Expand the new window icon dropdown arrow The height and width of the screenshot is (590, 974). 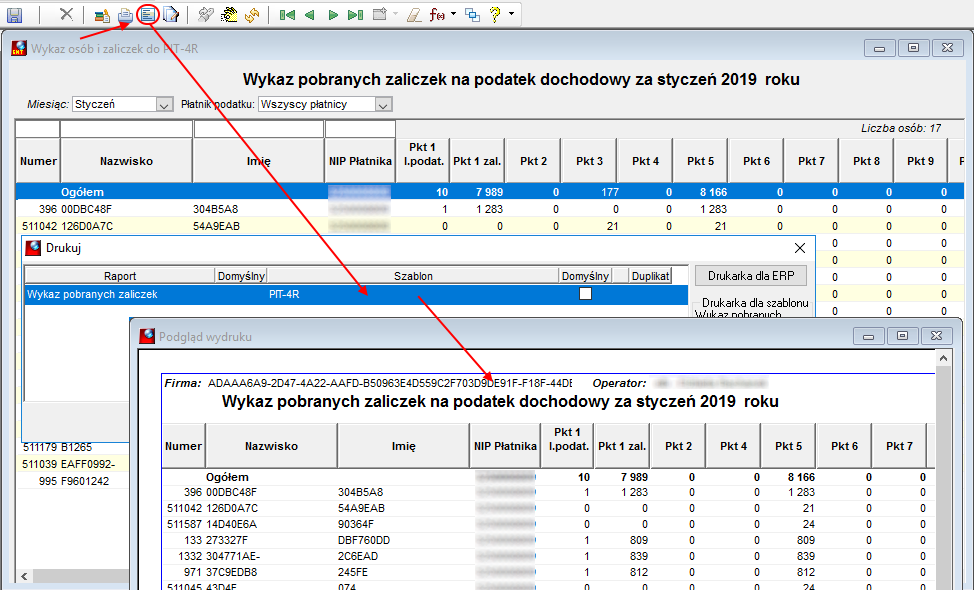click(x=395, y=14)
